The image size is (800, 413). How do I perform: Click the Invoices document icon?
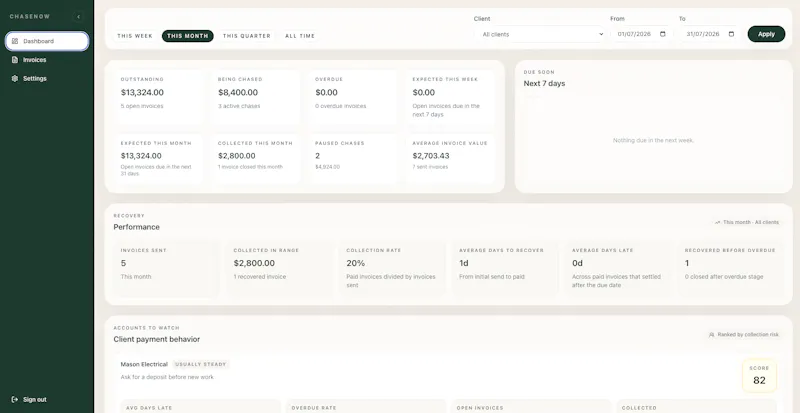[15, 60]
